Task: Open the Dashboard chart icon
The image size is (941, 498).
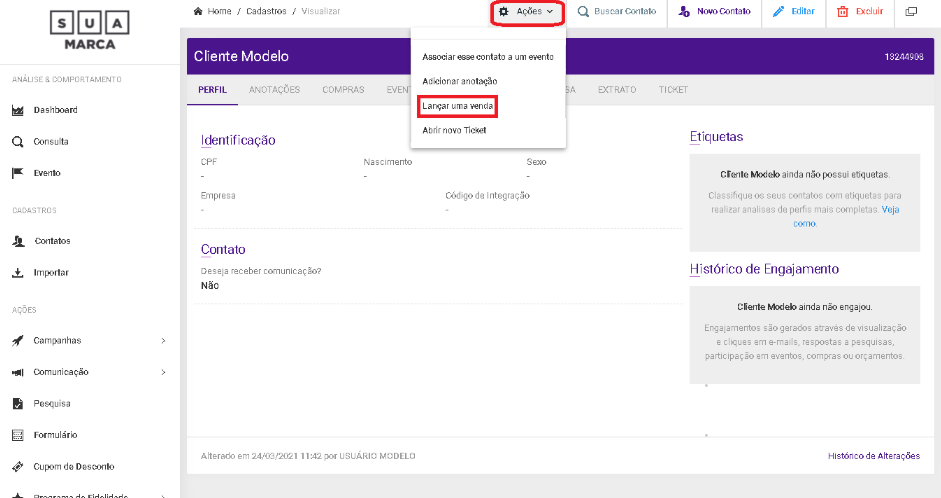Action: pos(18,110)
